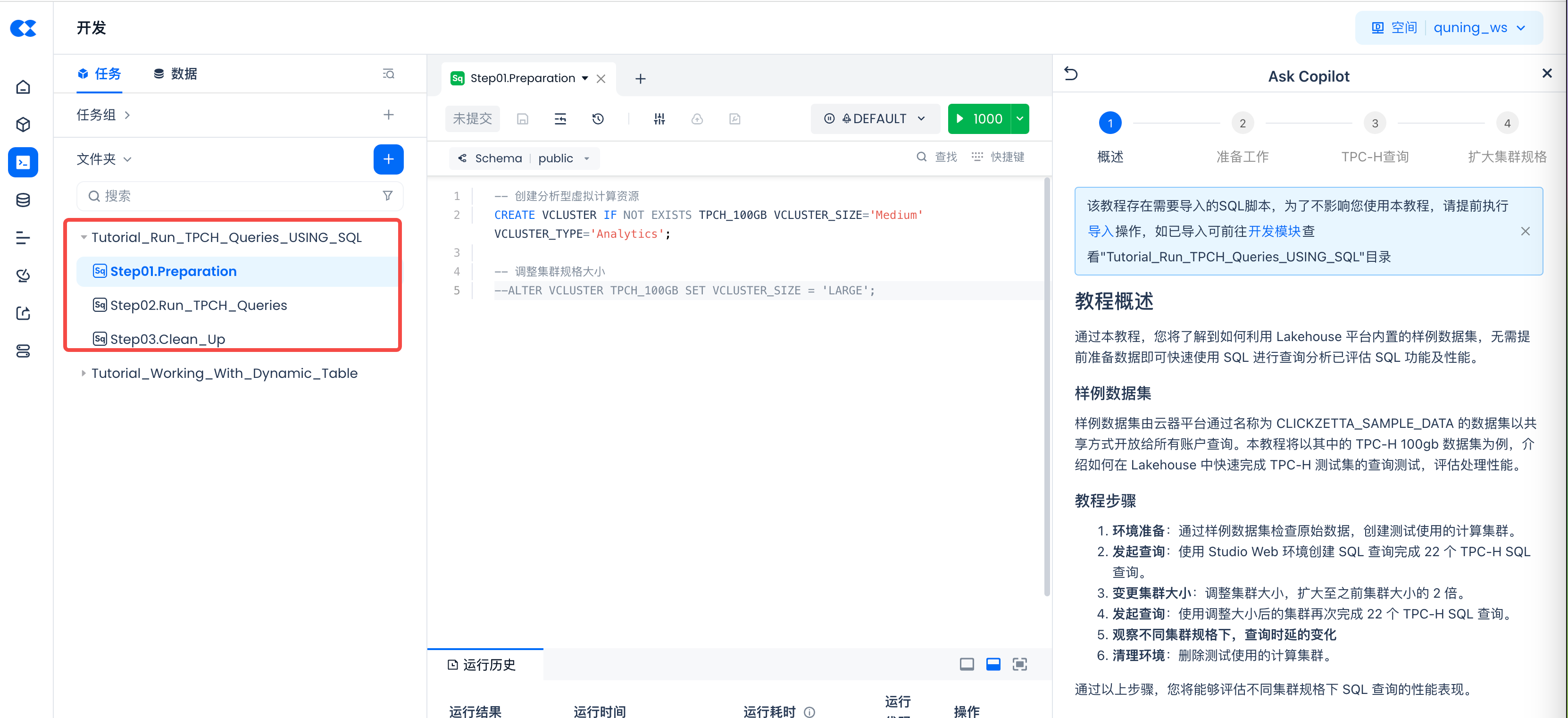Toggle fullscreen result panel view

1019,664
